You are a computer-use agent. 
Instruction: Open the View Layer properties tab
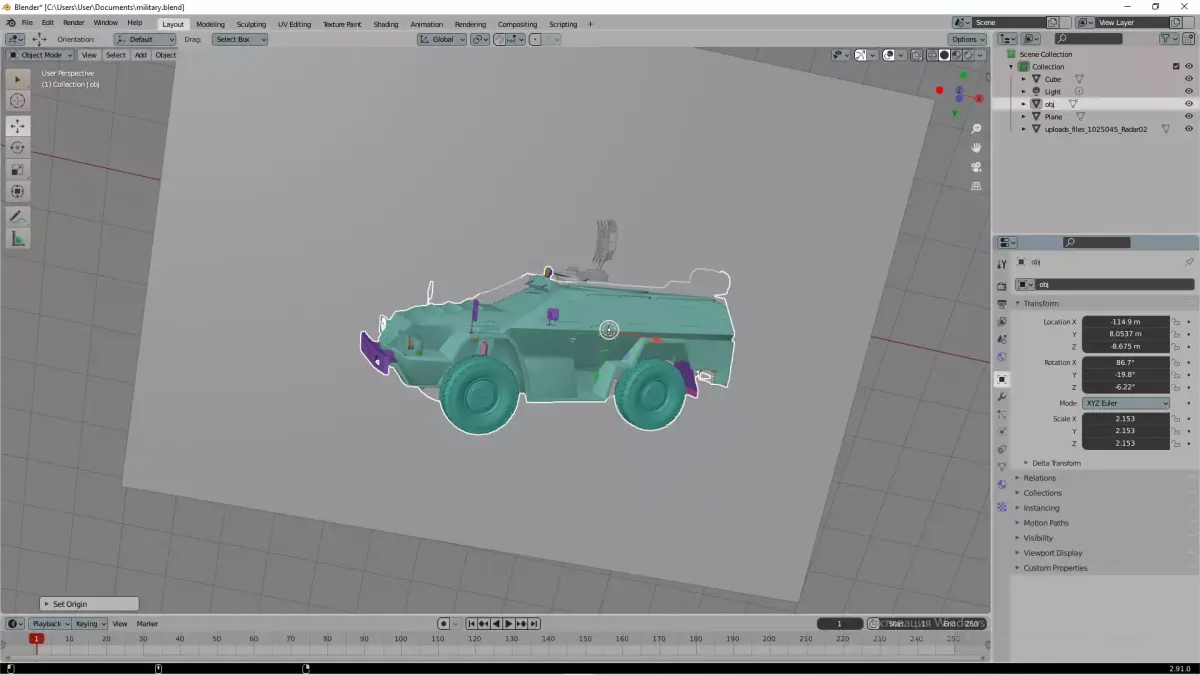coord(1002,322)
